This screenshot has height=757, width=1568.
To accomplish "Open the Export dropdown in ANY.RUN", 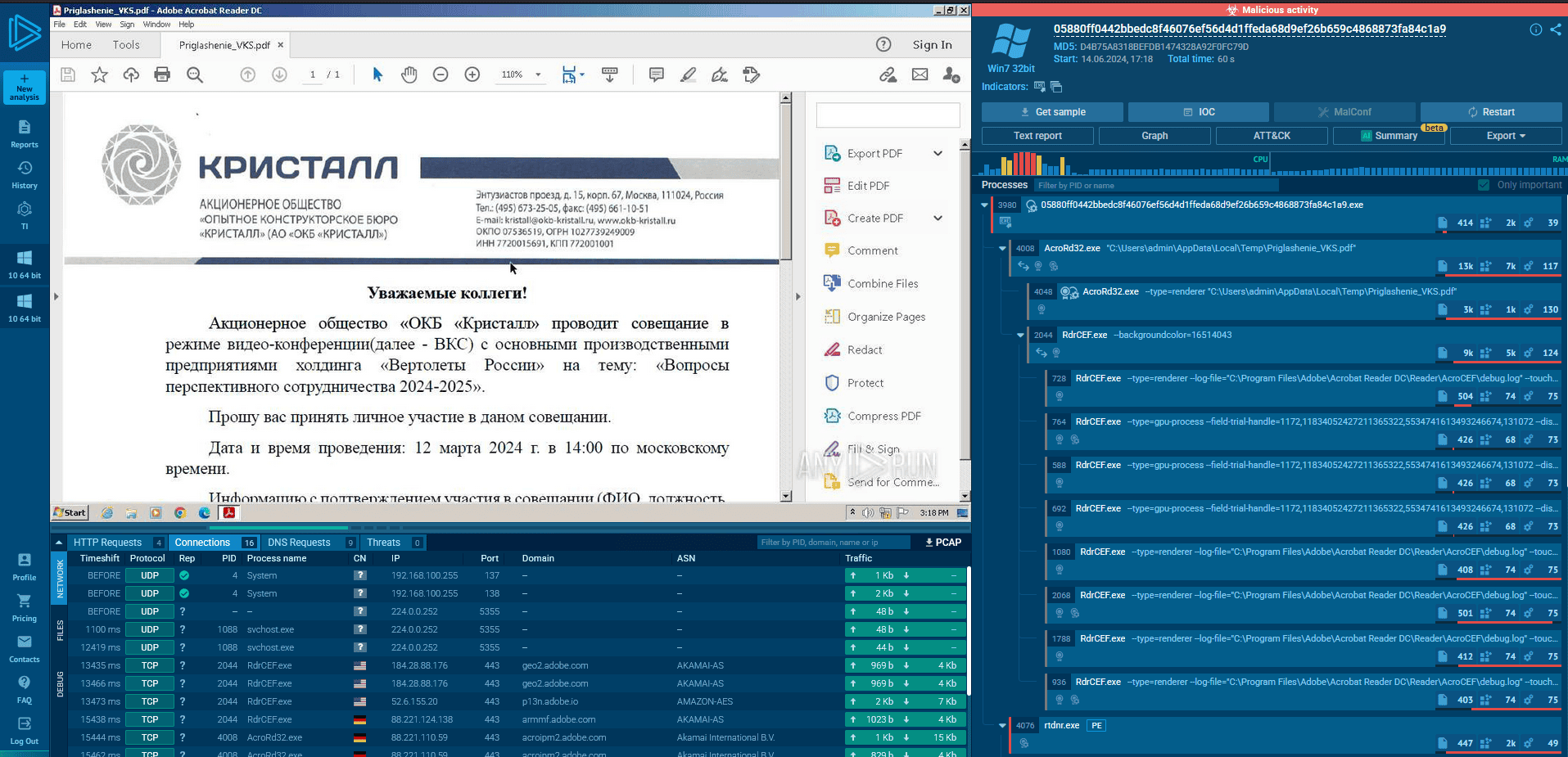I will 1506,136.
